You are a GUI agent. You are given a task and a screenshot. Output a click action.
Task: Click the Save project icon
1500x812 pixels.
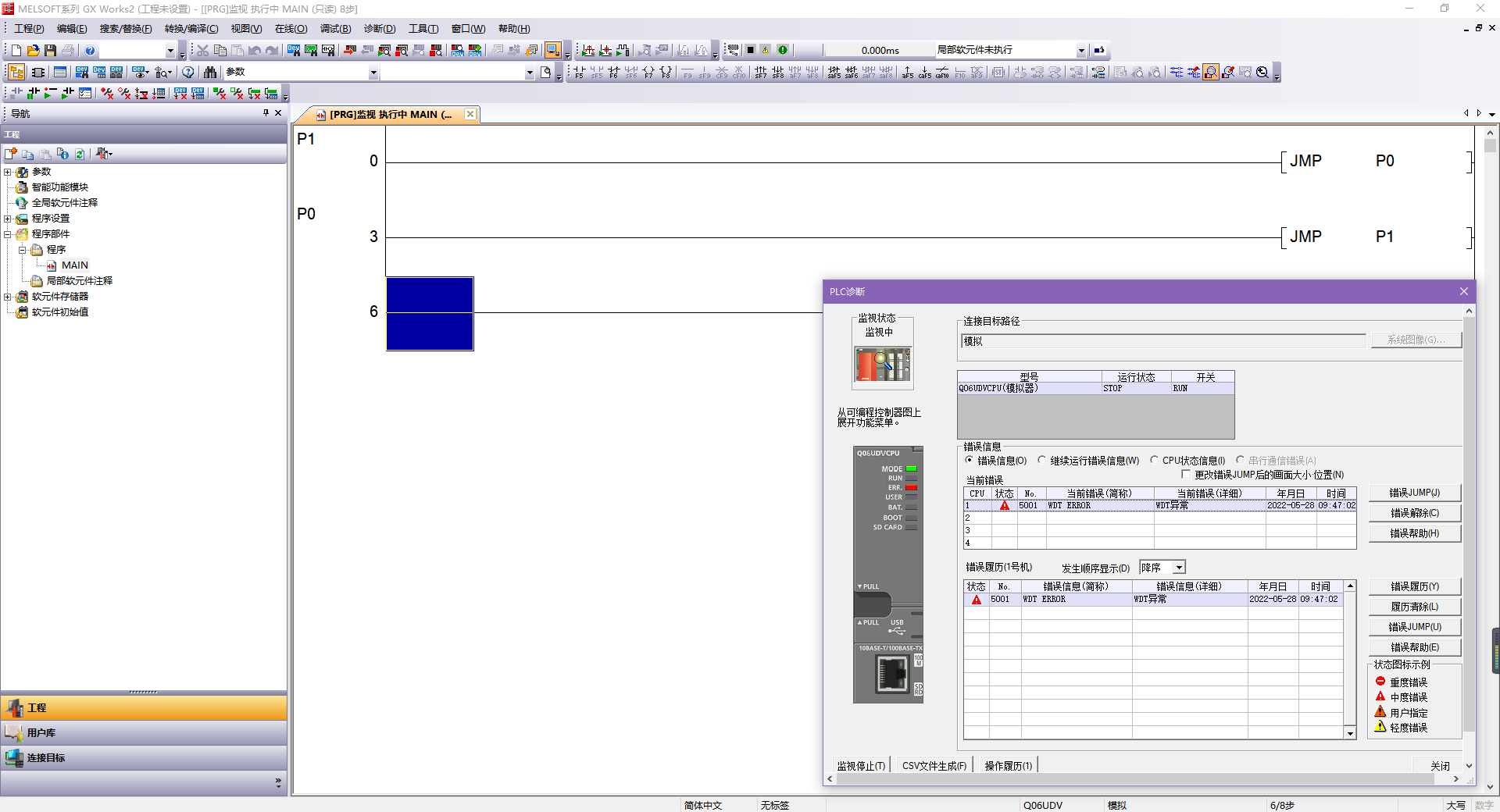pyautogui.click(x=51, y=51)
